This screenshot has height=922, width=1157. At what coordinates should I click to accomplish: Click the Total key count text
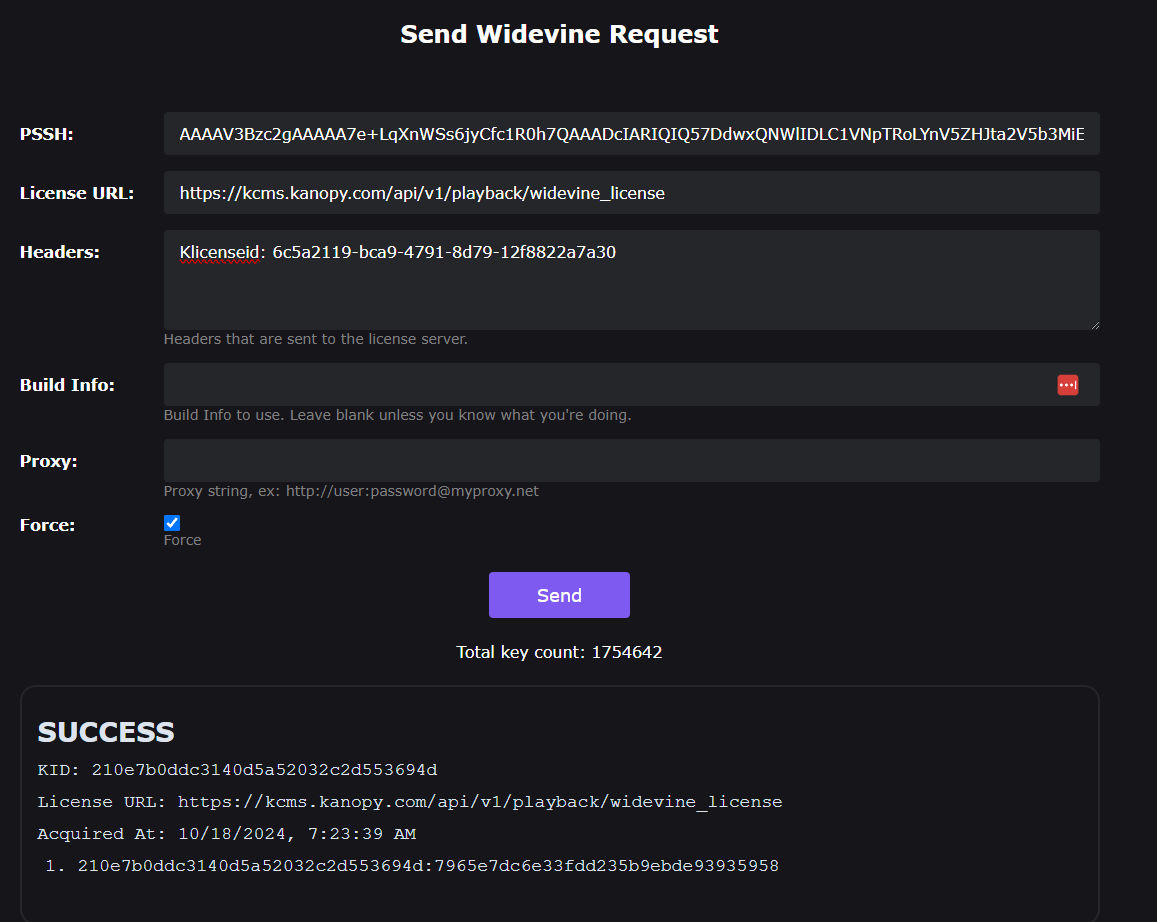point(559,652)
